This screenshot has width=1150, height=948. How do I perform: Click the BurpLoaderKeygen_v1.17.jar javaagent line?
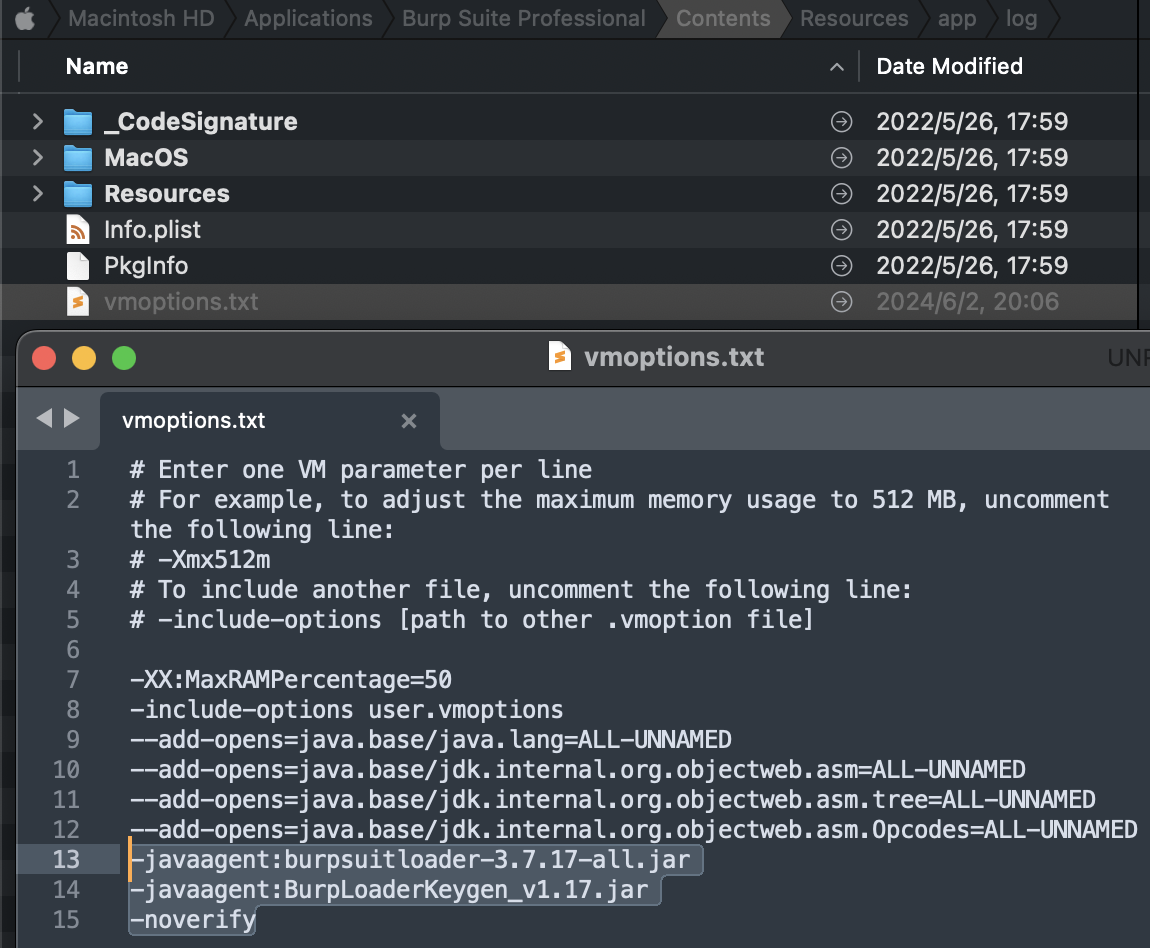point(389,890)
